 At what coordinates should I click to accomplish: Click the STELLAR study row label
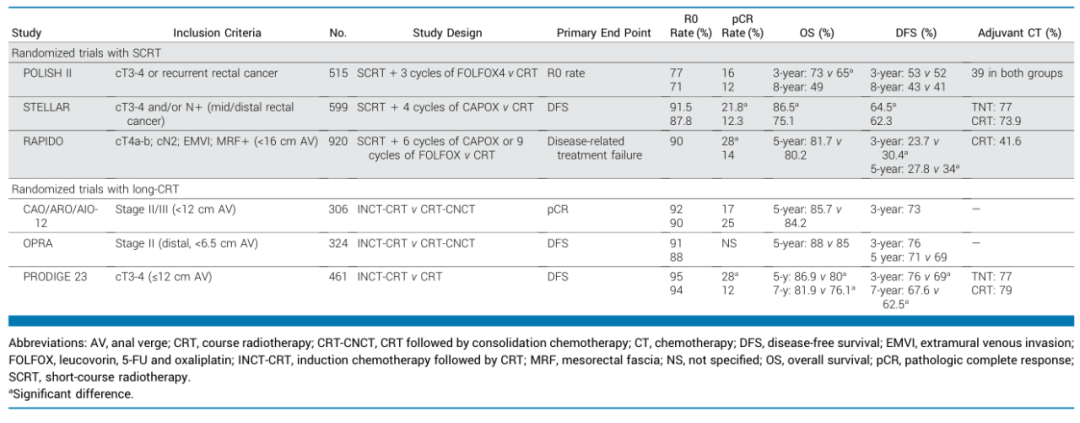46,104
